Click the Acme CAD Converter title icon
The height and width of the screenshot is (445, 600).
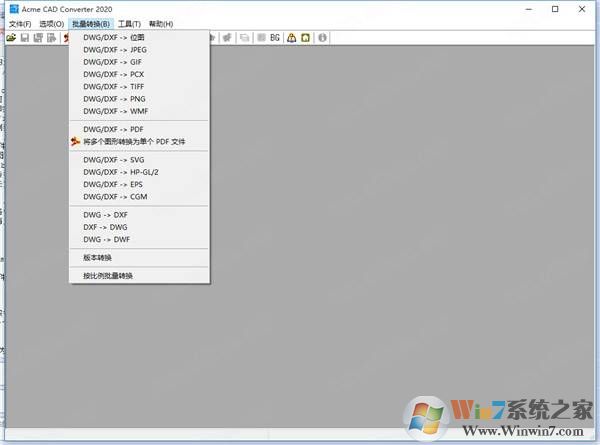click(14, 9)
